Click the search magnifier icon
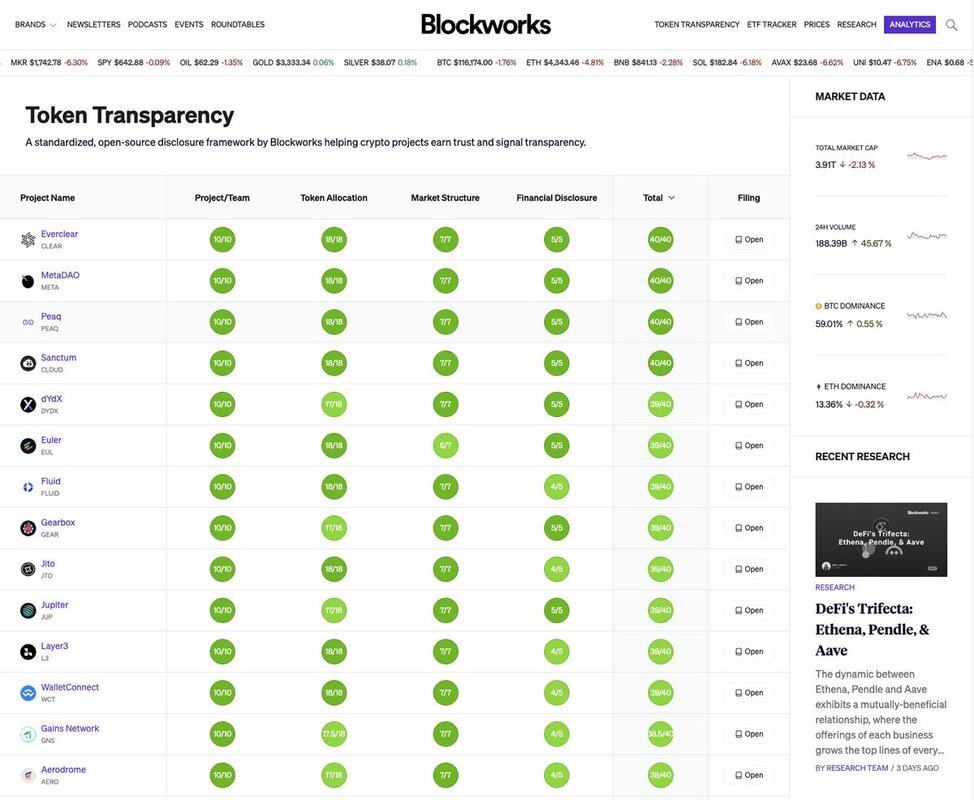The width and height of the screenshot is (974, 800). (951, 25)
